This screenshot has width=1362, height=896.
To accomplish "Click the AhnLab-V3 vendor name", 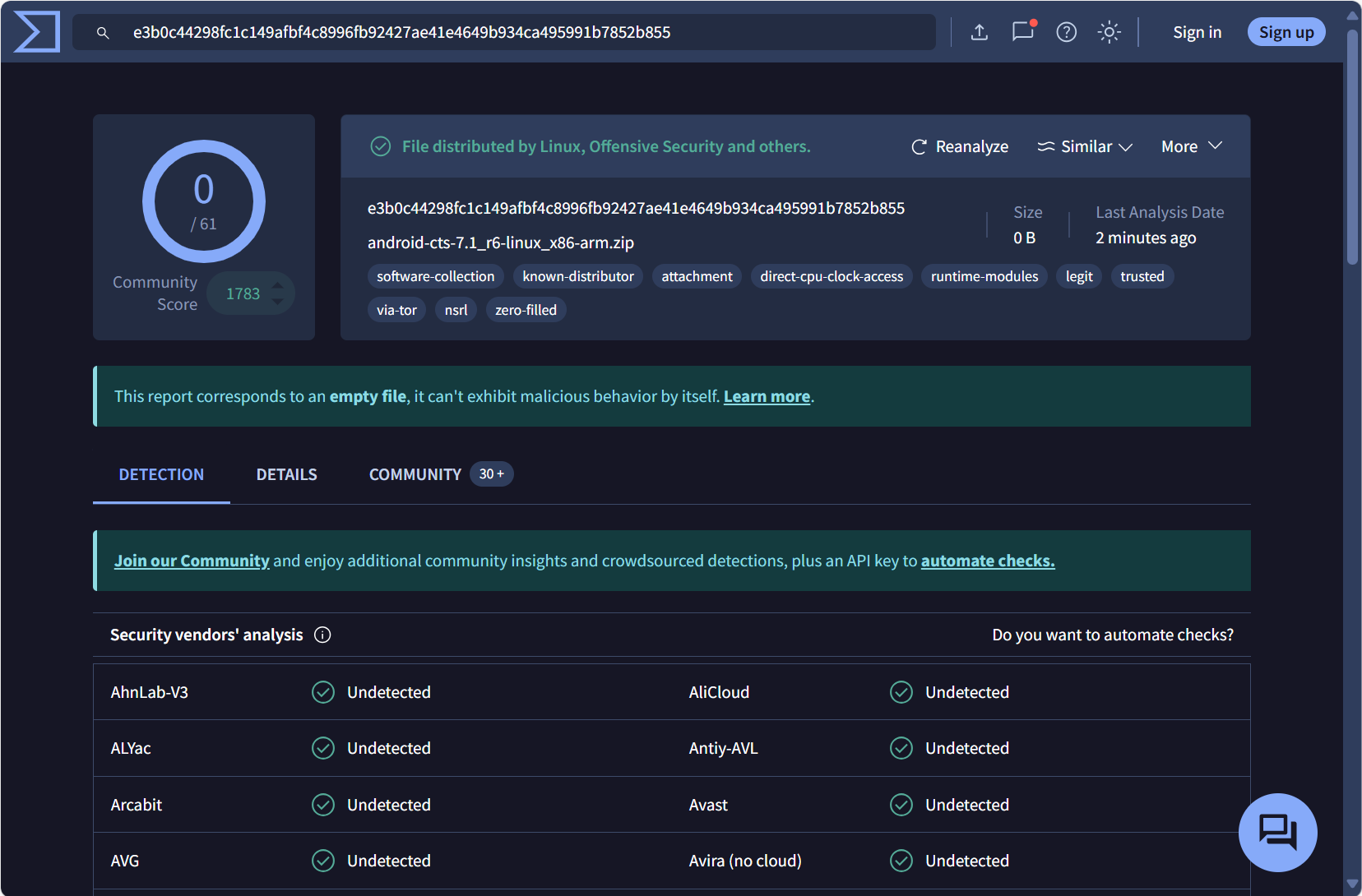I will click(150, 692).
